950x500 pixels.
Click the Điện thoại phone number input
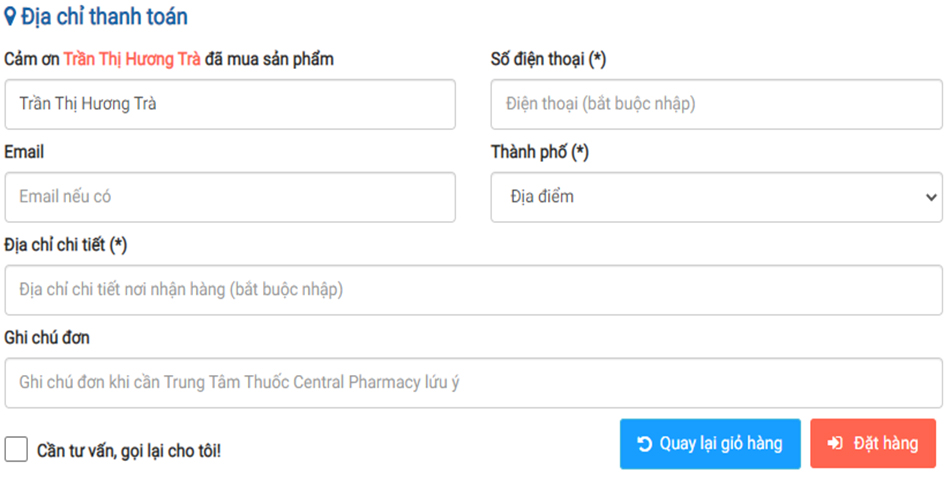coord(716,104)
